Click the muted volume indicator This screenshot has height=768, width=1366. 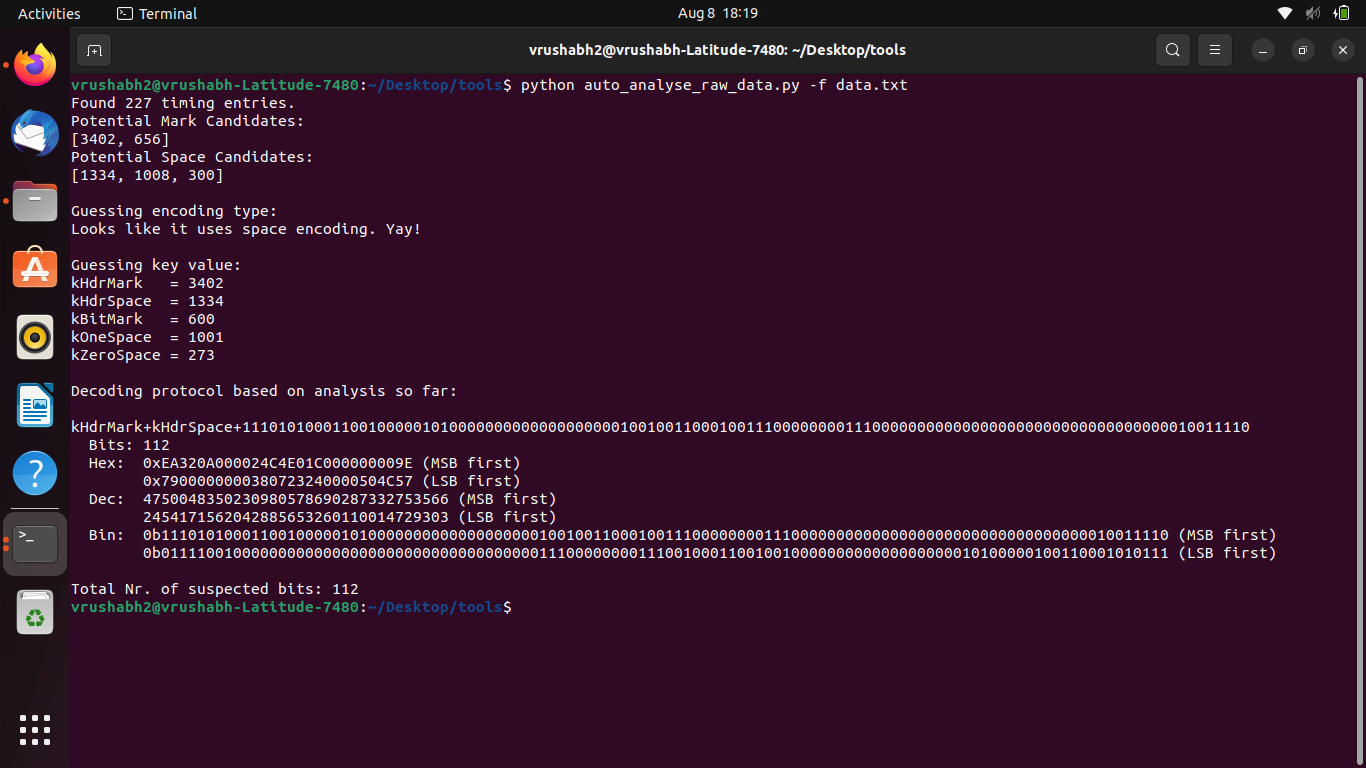click(x=1312, y=13)
